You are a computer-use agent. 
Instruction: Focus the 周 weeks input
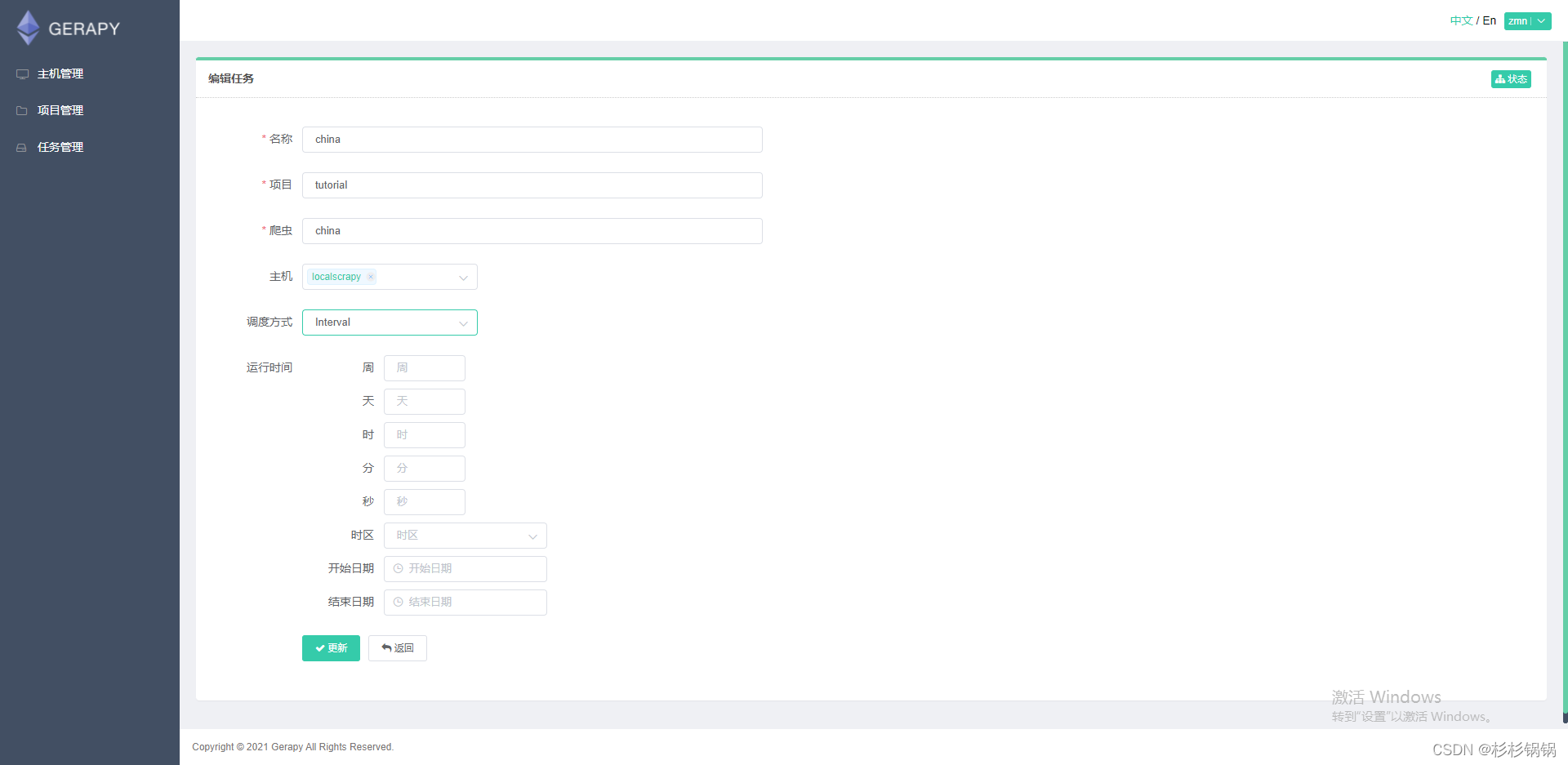(425, 368)
